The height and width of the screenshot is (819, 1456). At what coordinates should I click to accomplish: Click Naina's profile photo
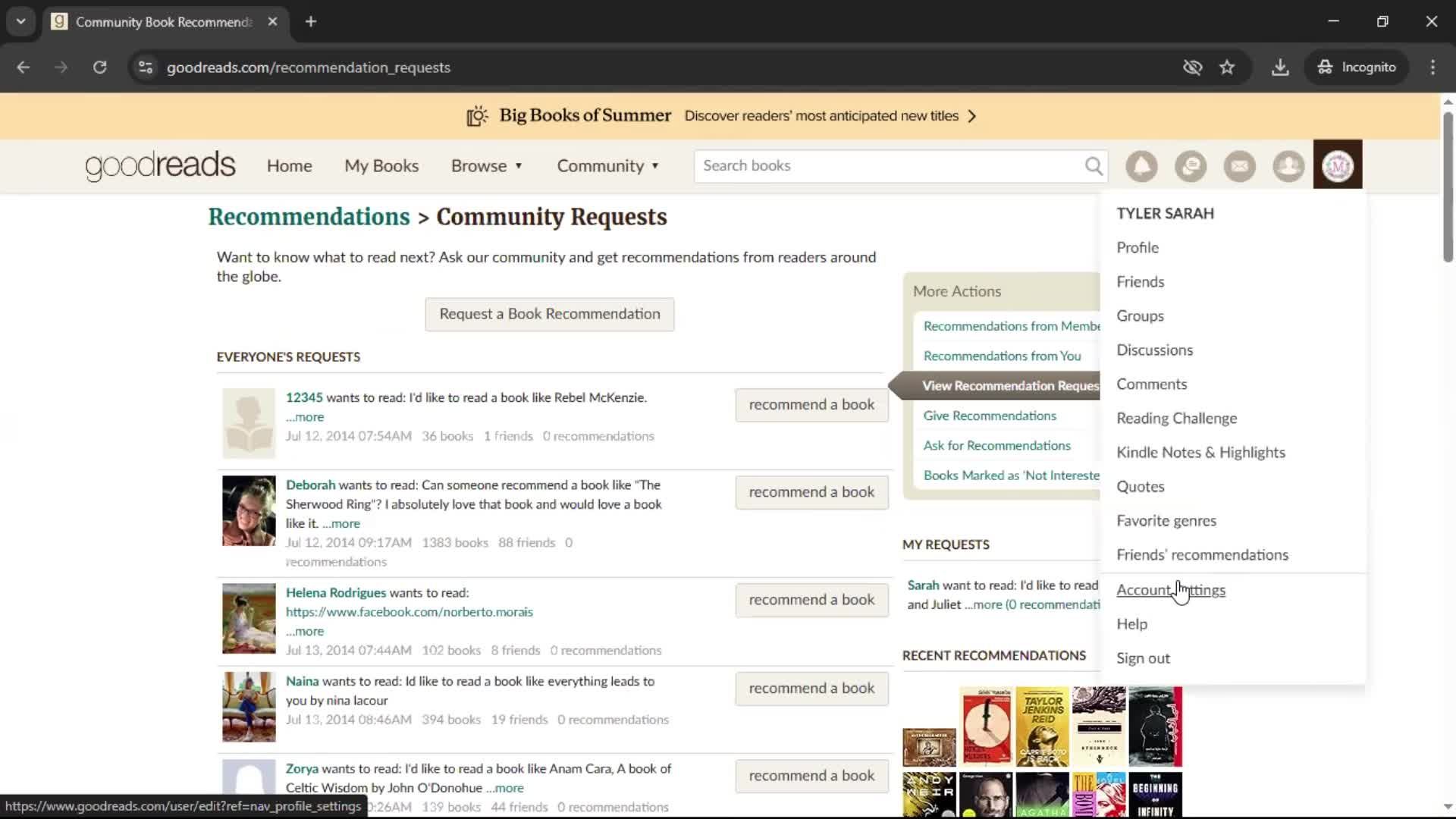click(x=249, y=707)
